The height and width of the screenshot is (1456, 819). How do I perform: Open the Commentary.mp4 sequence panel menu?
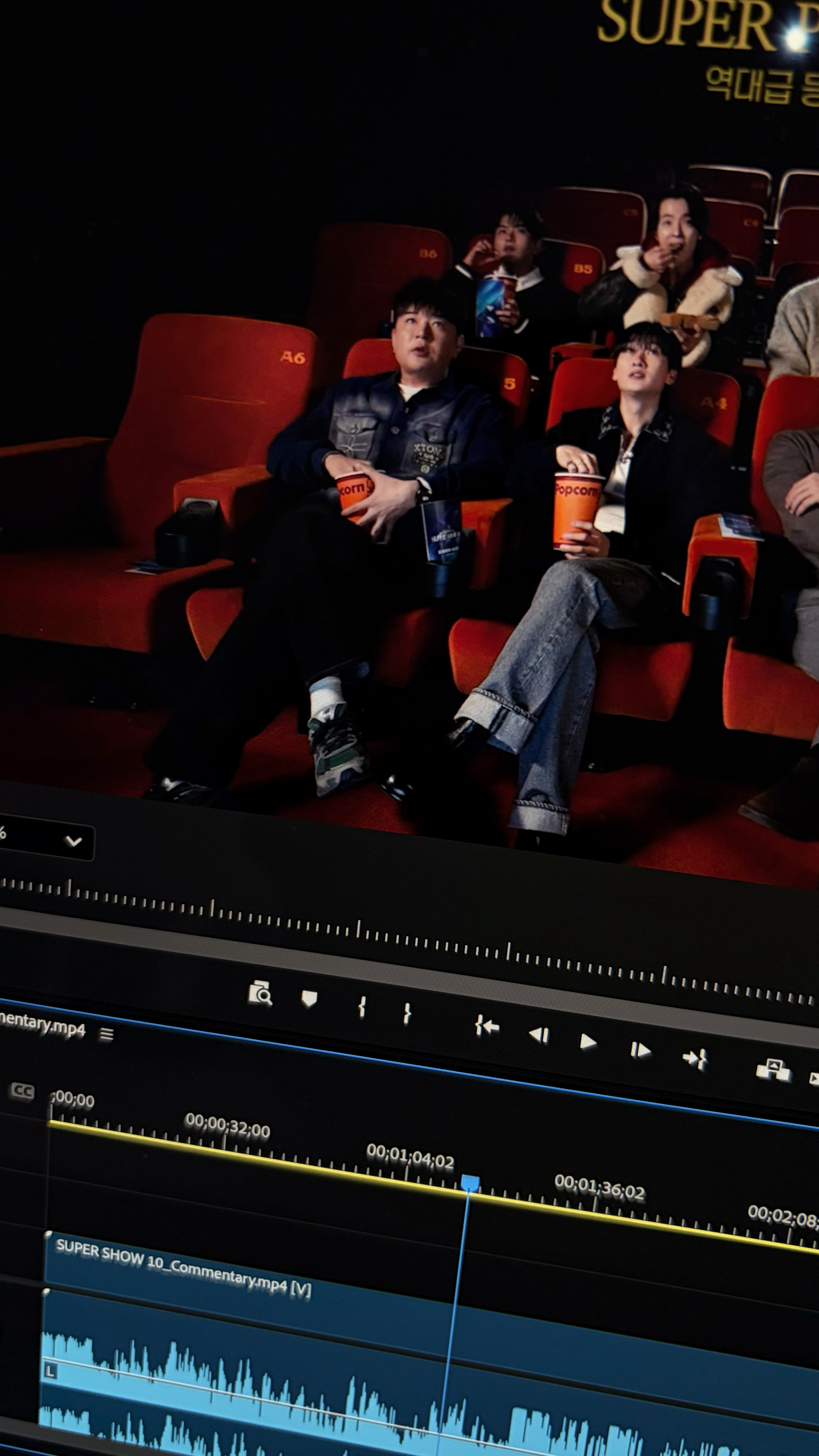[106, 1034]
